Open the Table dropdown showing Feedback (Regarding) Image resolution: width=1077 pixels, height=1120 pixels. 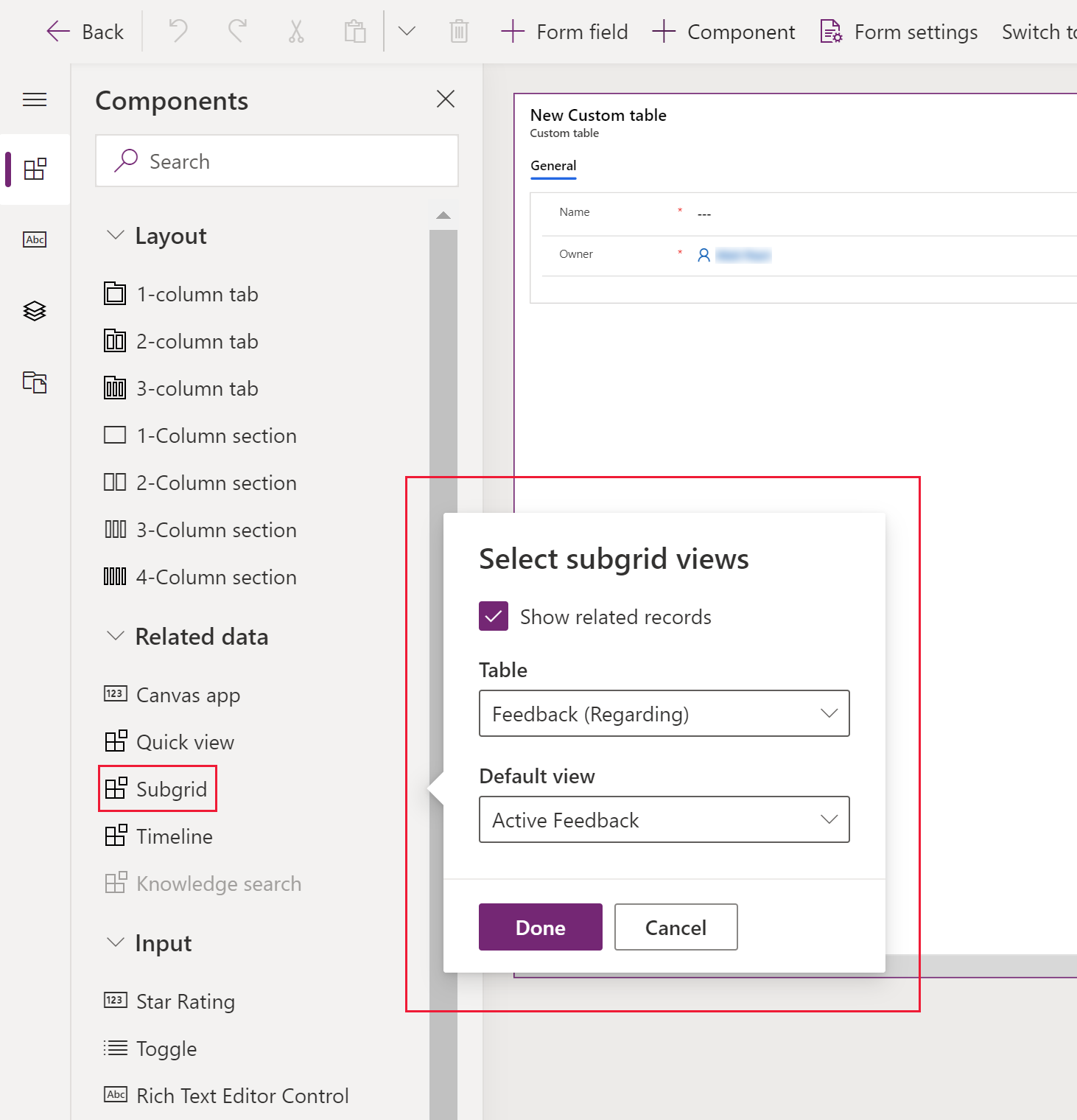663,713
